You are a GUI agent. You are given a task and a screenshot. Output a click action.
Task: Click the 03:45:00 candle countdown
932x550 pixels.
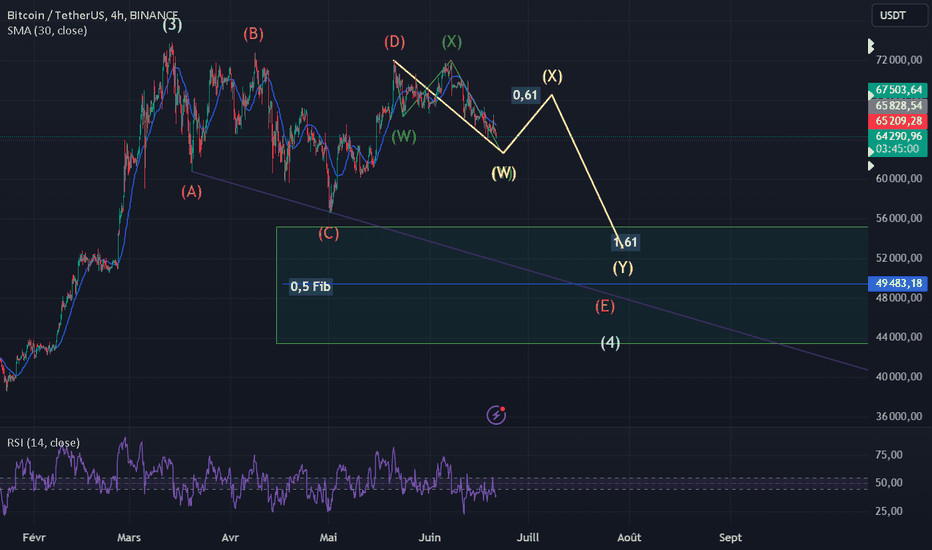click(898, 149)
